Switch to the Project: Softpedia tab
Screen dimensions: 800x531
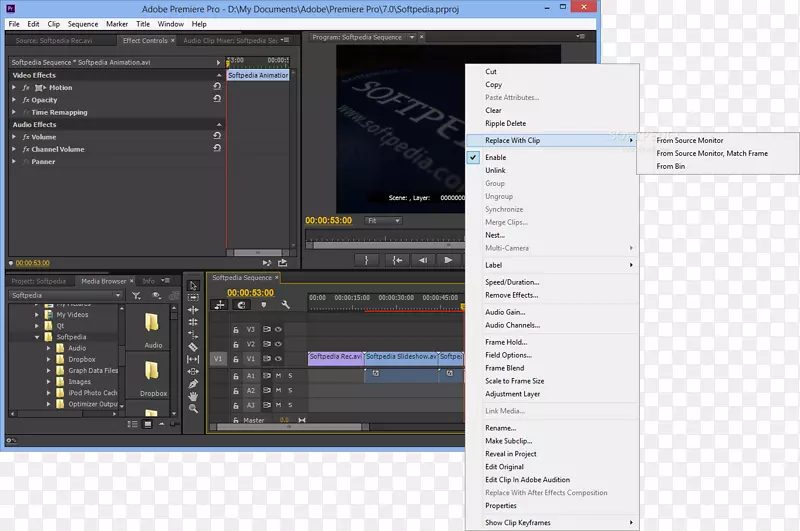pos(39,281)
